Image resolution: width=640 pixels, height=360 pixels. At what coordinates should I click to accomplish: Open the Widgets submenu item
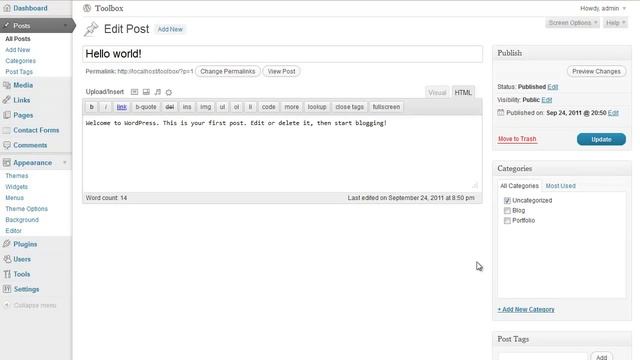click(x=16, y=187)
